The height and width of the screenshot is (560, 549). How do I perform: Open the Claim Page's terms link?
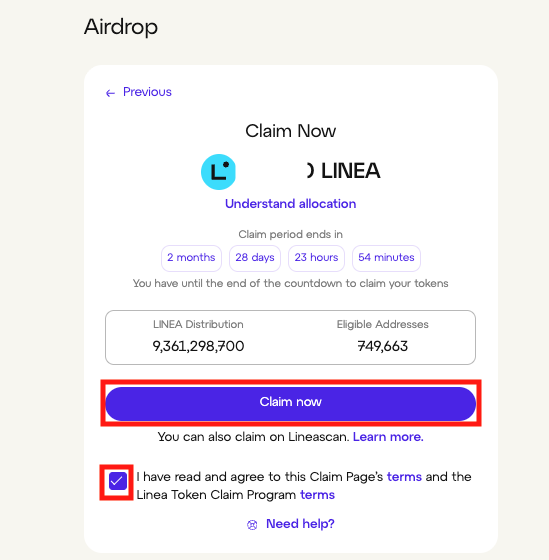[x=404, y=477]
